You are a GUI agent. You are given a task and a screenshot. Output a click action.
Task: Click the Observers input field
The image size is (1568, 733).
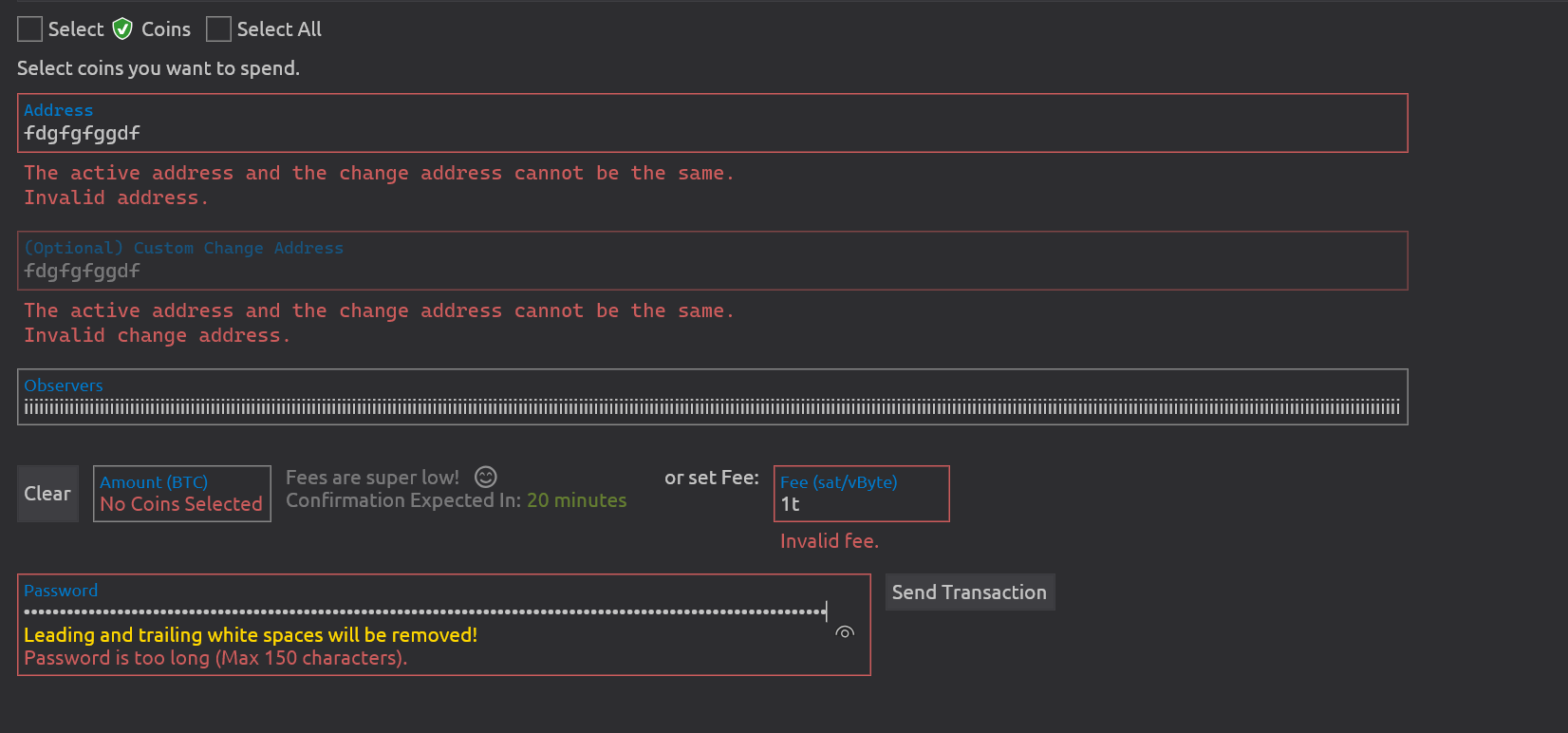712,397
